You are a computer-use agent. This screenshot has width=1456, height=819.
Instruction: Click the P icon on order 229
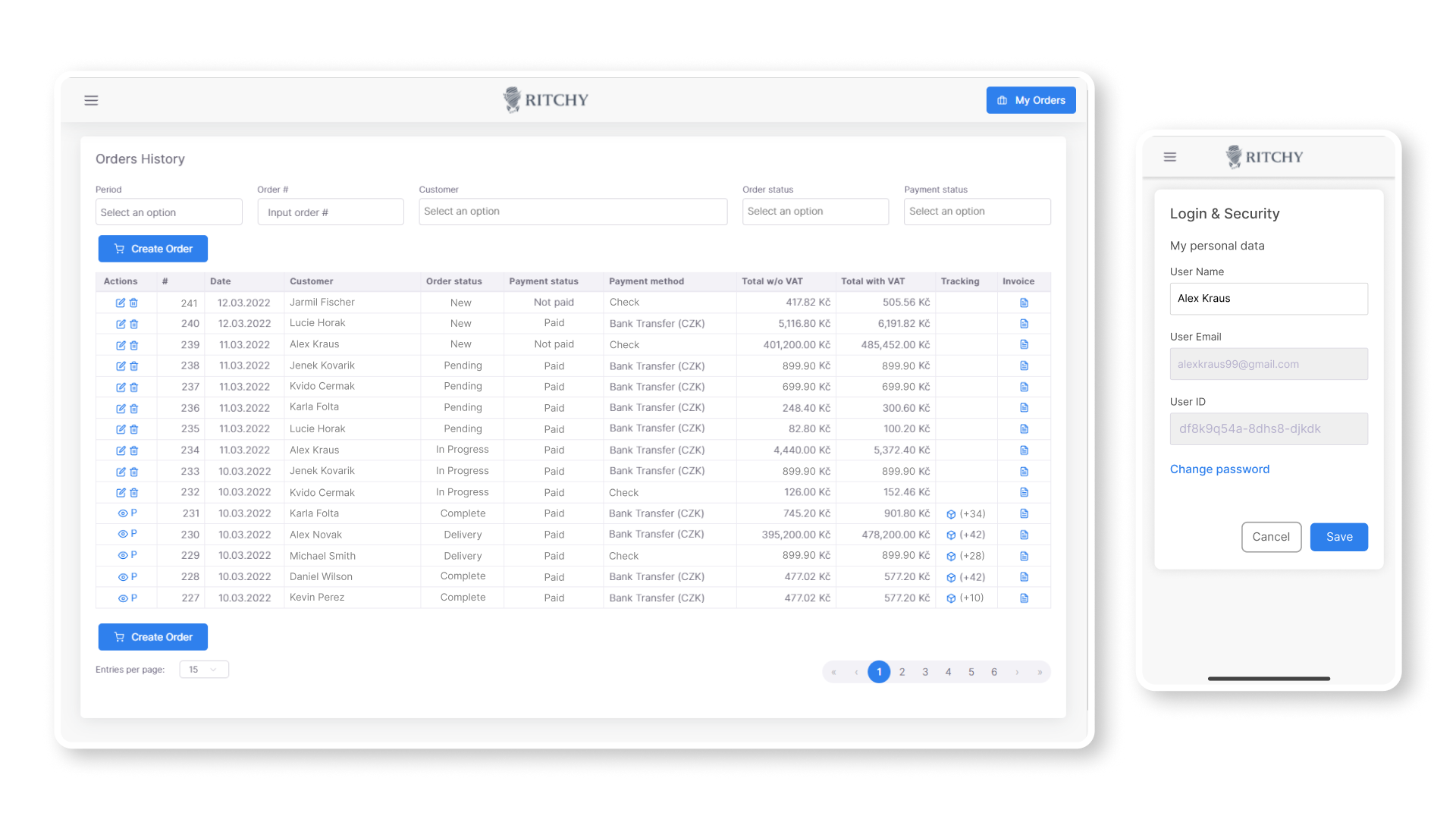pyautogui.click(x=134, y=555)
